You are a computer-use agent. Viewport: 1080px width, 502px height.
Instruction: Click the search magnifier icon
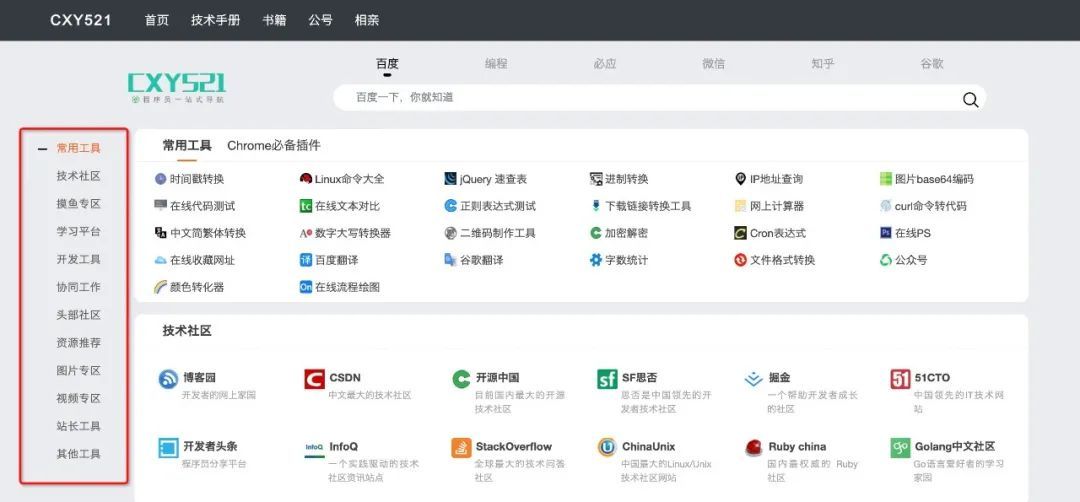(x=970, y=100)
